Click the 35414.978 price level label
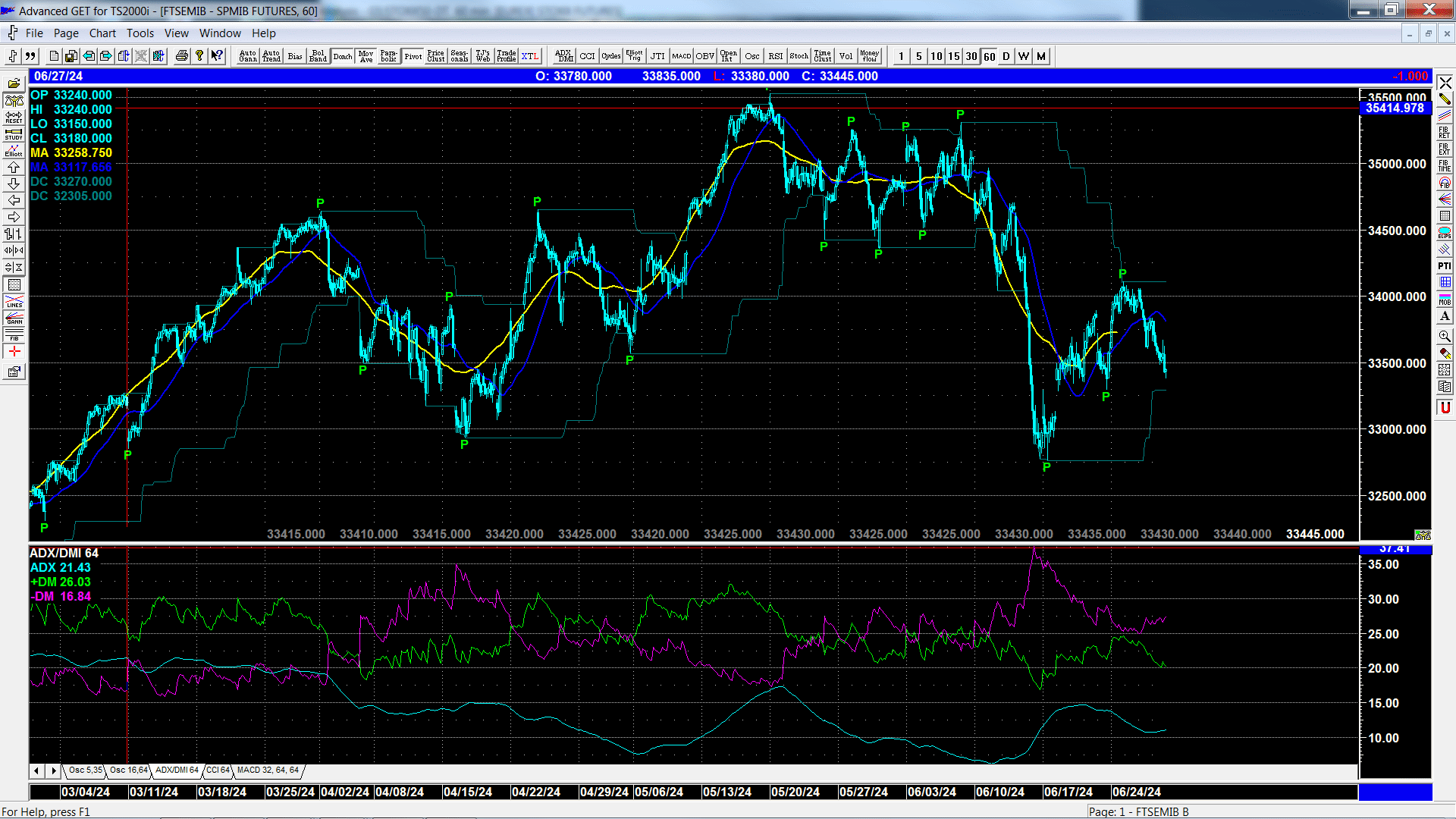Viewport: 1456px width, 819px height. coord(1395,108)
